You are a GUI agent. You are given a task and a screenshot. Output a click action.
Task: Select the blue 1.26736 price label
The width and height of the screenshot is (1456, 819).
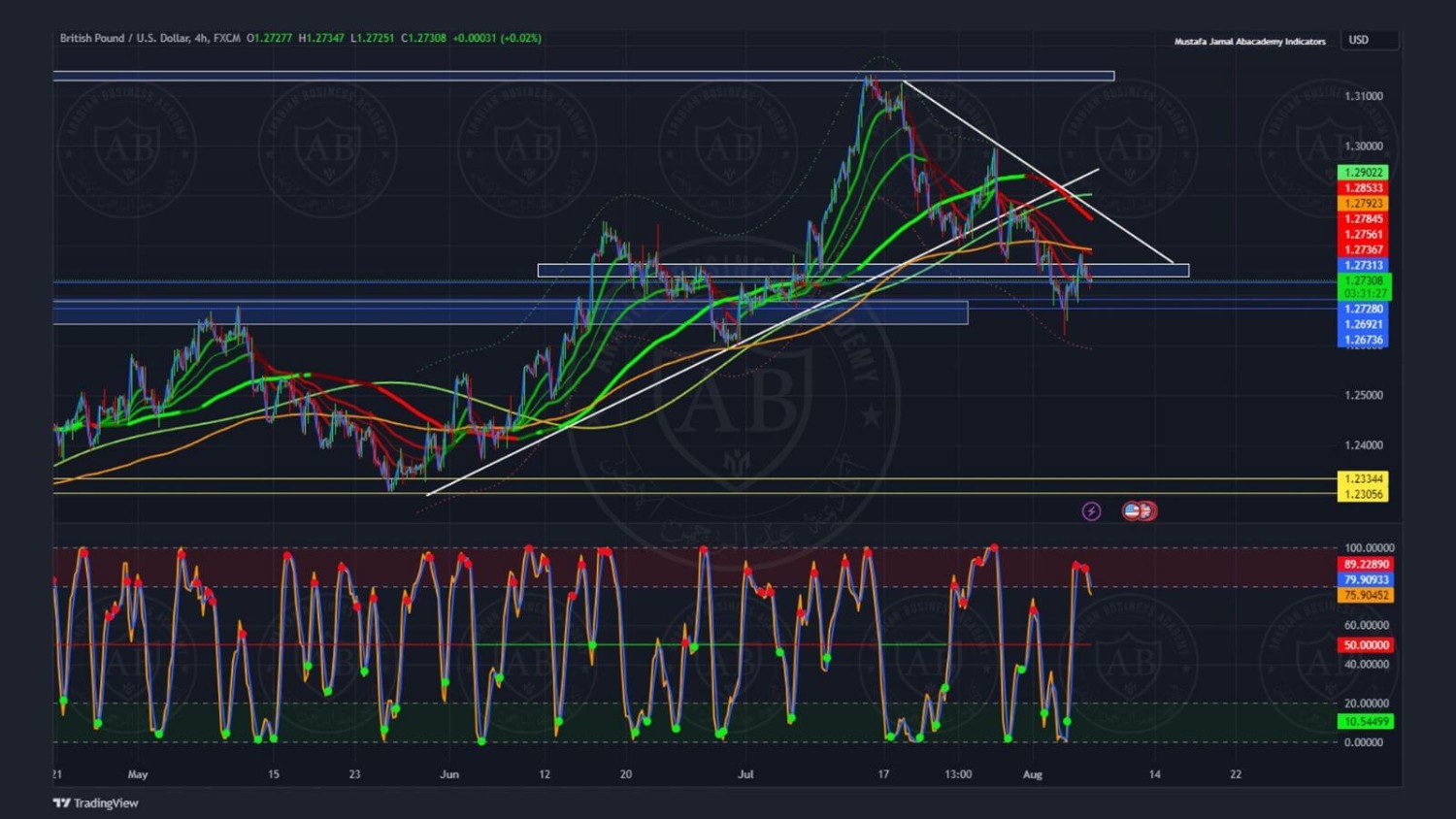pyautogui.click(x=1363, y=340)
